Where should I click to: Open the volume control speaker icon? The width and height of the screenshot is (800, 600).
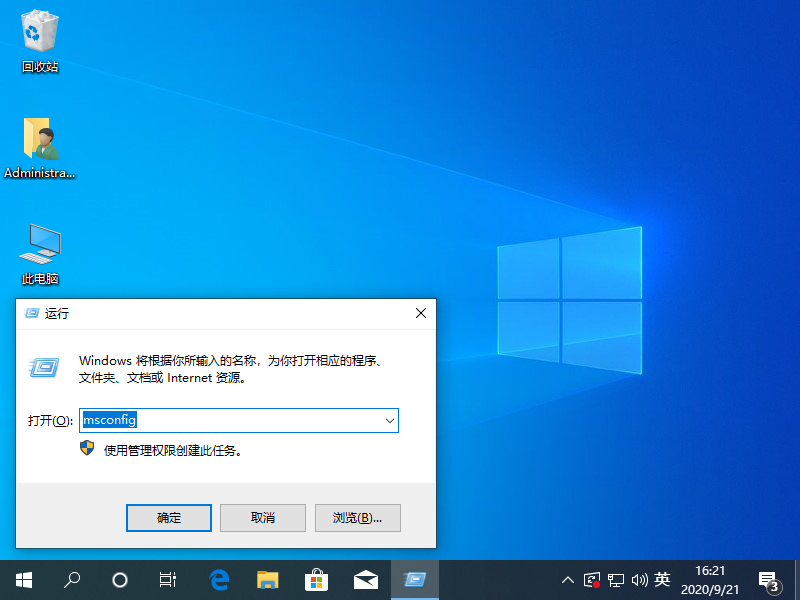coord(639,579)
